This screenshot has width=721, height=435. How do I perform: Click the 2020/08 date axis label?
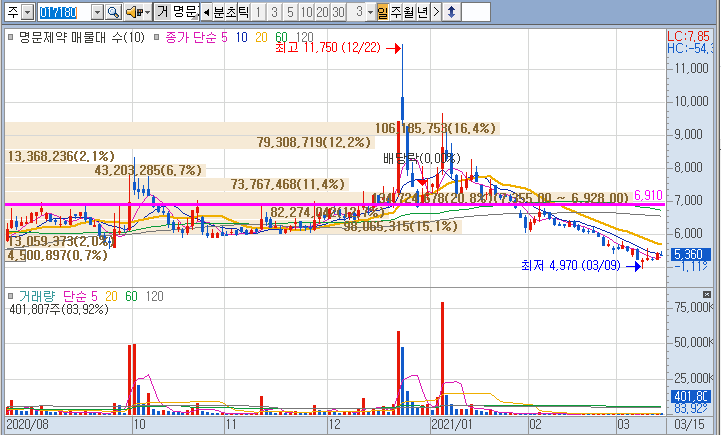(28, 424)
